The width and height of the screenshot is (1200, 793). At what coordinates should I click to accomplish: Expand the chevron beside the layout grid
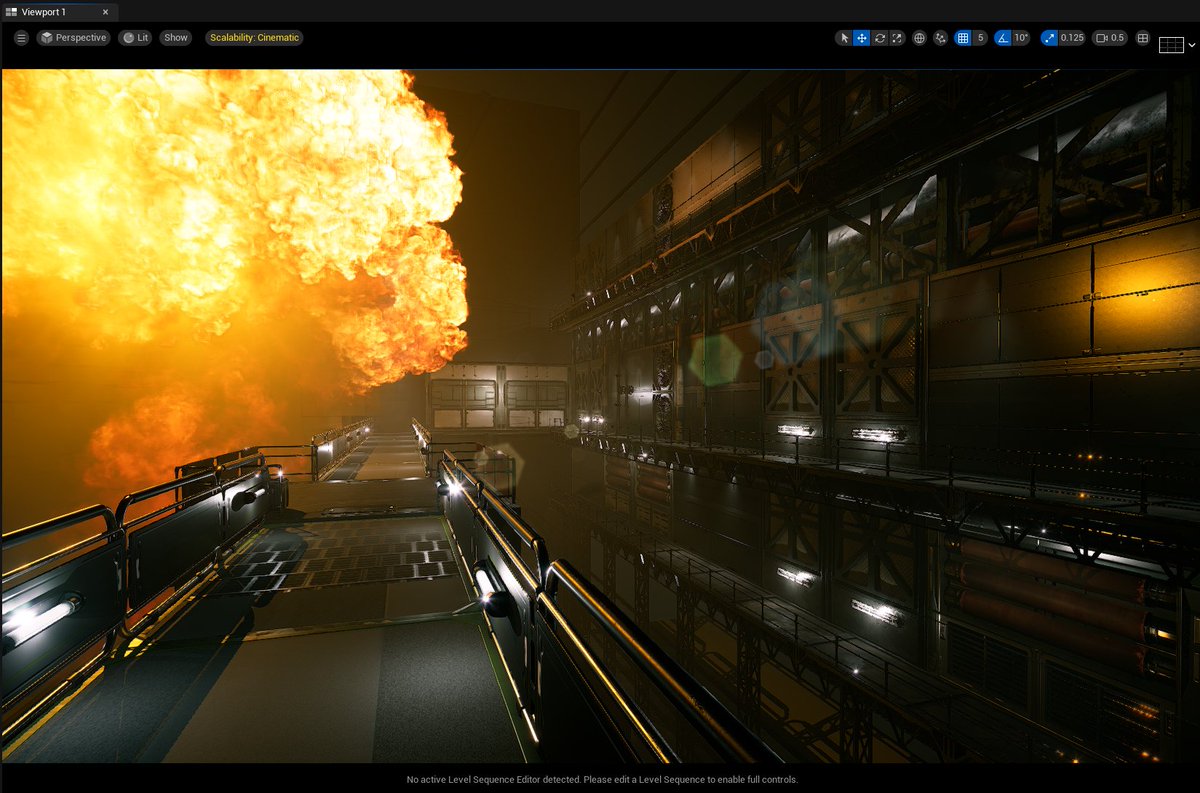pyautogui.click(x=1191, y=45)
